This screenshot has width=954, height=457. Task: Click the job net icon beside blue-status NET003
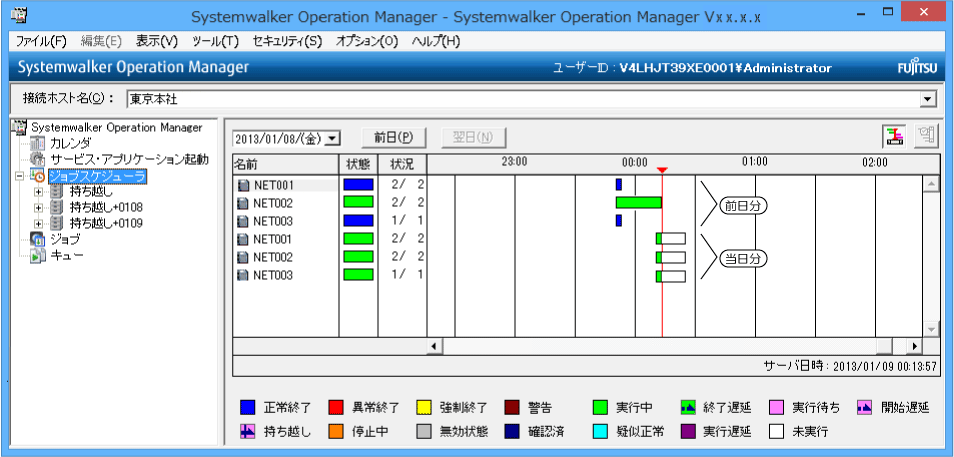click(x=243, y=221)
